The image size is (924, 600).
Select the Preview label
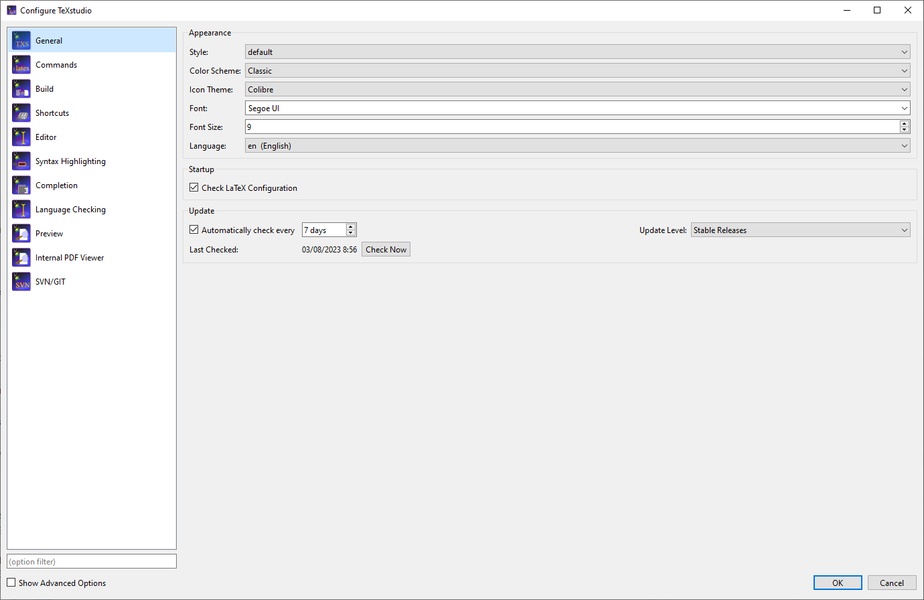point(49,234)
